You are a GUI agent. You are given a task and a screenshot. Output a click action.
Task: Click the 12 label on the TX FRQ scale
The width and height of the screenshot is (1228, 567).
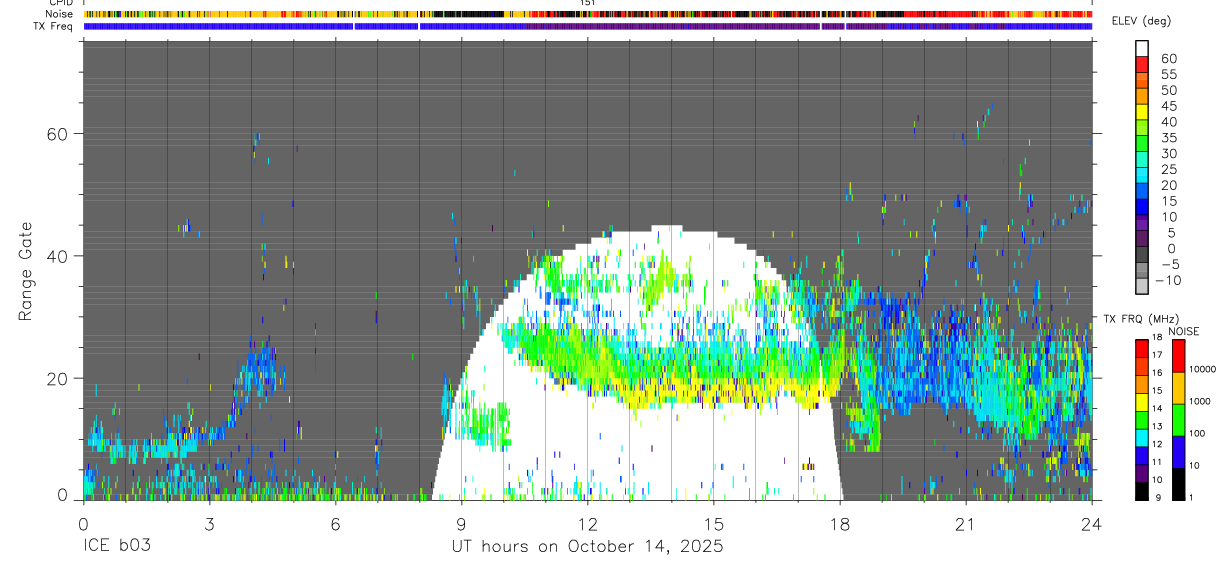tap(1156, 446)
